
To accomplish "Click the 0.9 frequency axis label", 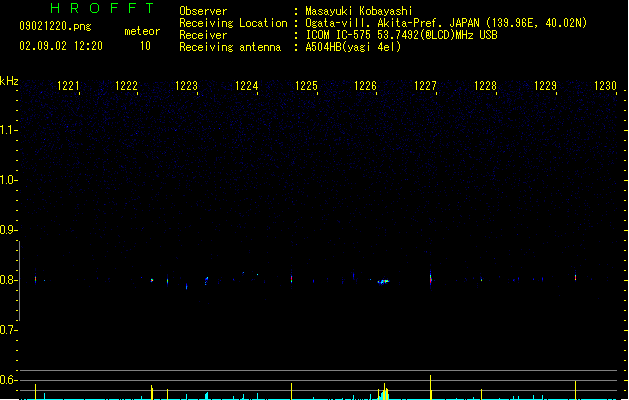I will 8,230.
